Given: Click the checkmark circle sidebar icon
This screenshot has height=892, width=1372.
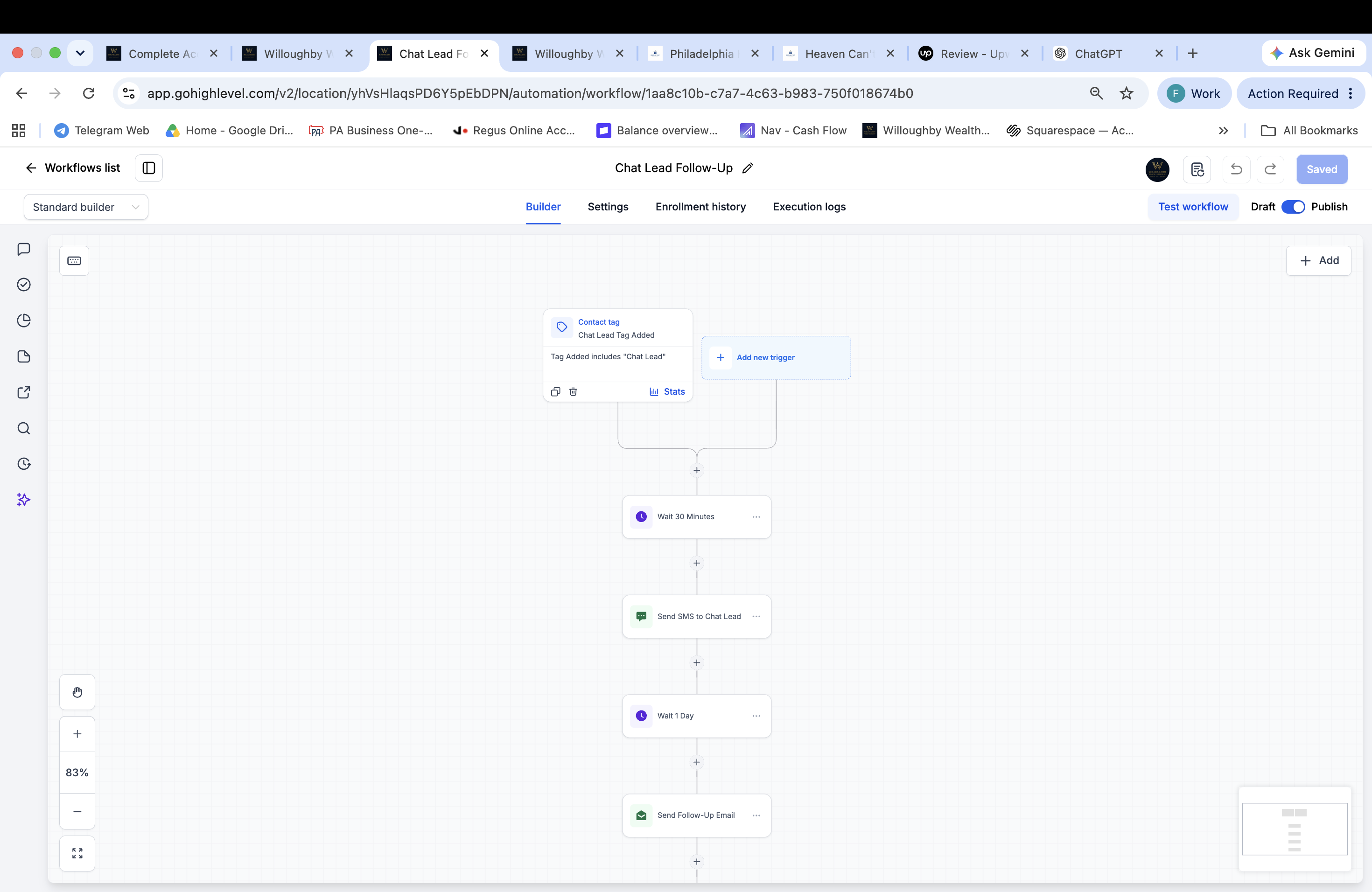Looking at the screenshot, I should (24, 285).
